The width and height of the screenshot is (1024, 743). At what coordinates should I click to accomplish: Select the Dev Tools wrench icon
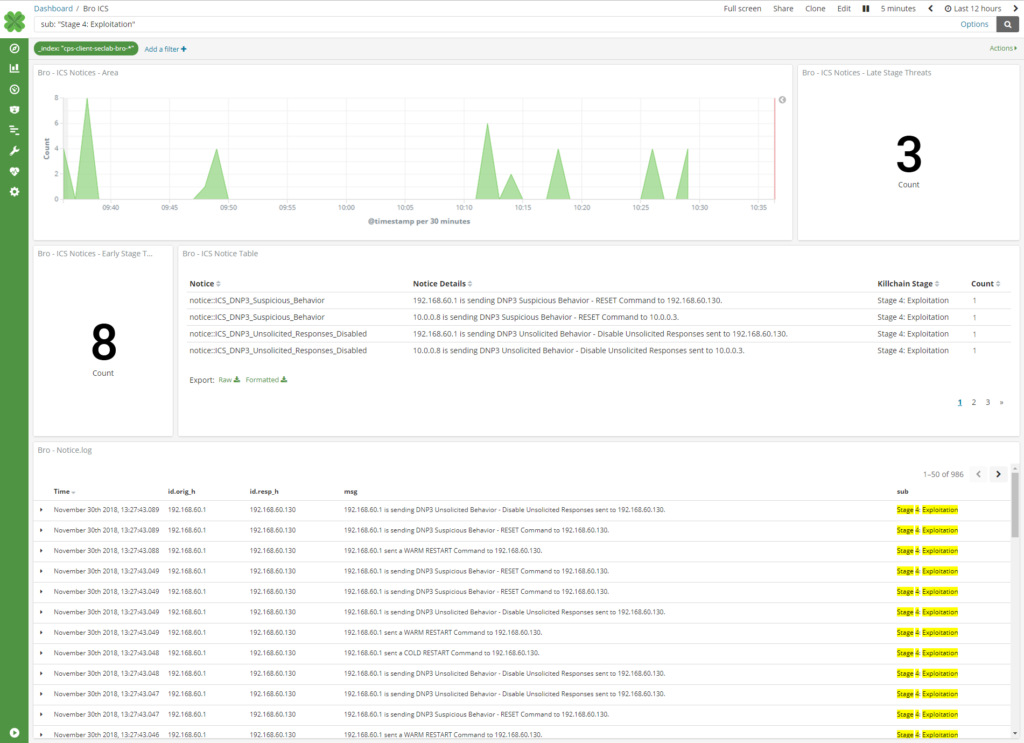coord(14,151)
